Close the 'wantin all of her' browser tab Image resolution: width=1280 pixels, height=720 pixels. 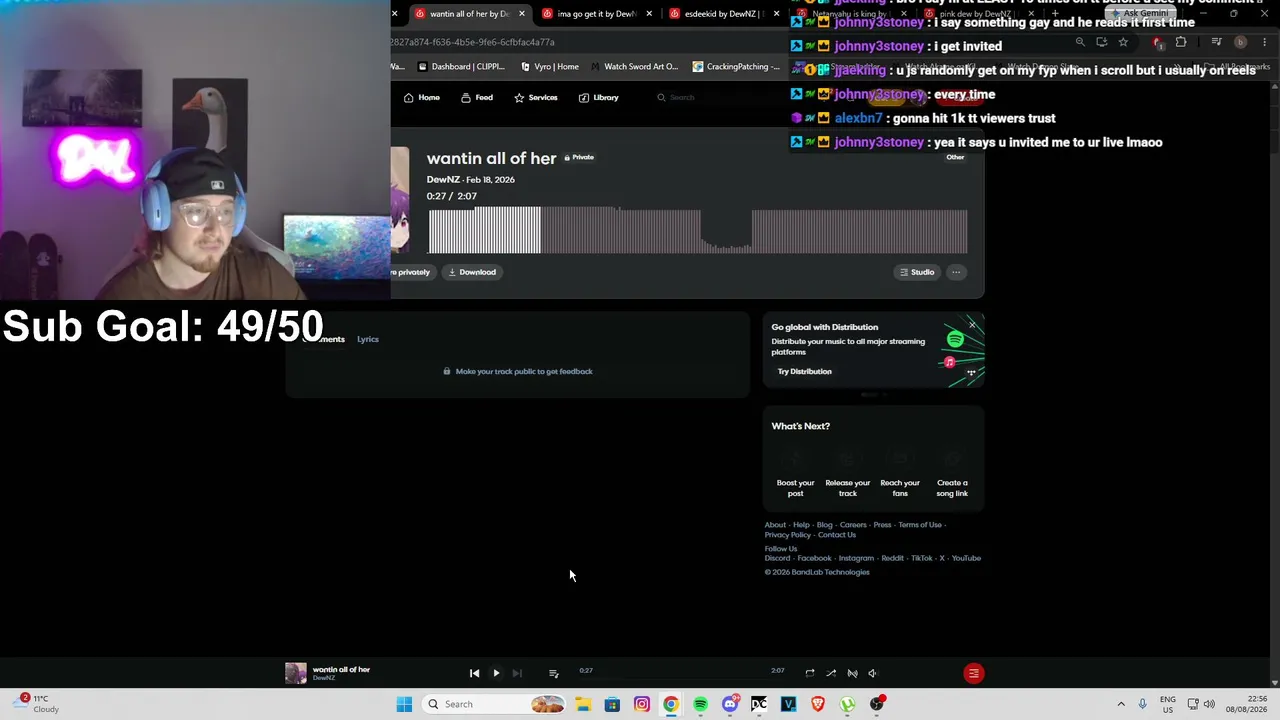tap(521, 14)
